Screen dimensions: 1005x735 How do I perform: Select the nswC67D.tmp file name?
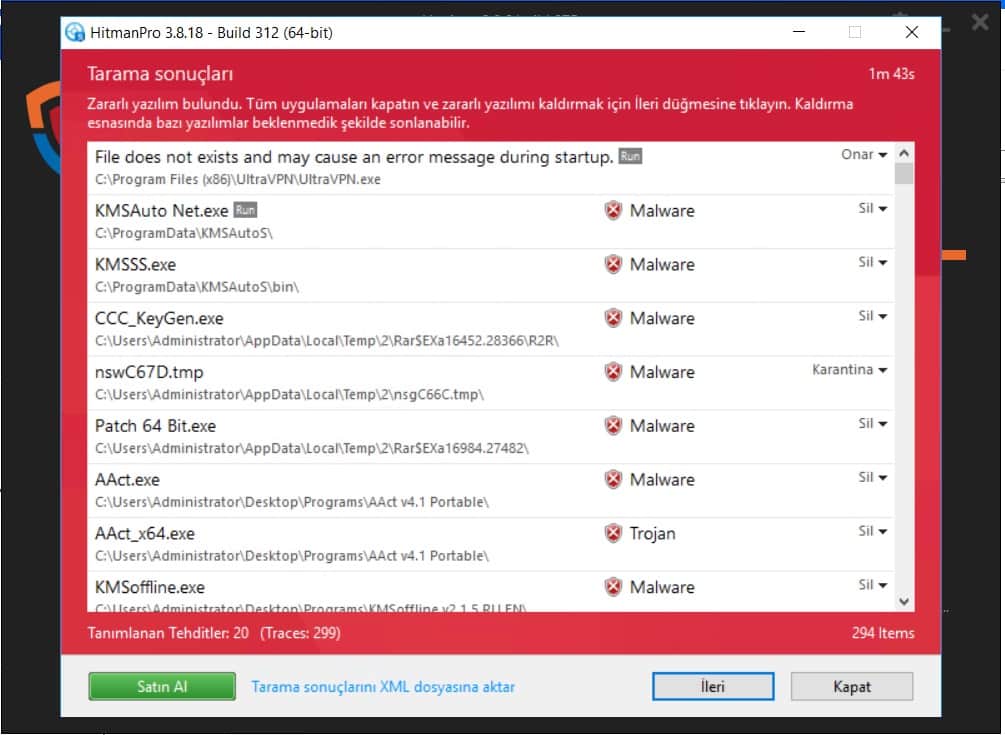tap(149, 372)
